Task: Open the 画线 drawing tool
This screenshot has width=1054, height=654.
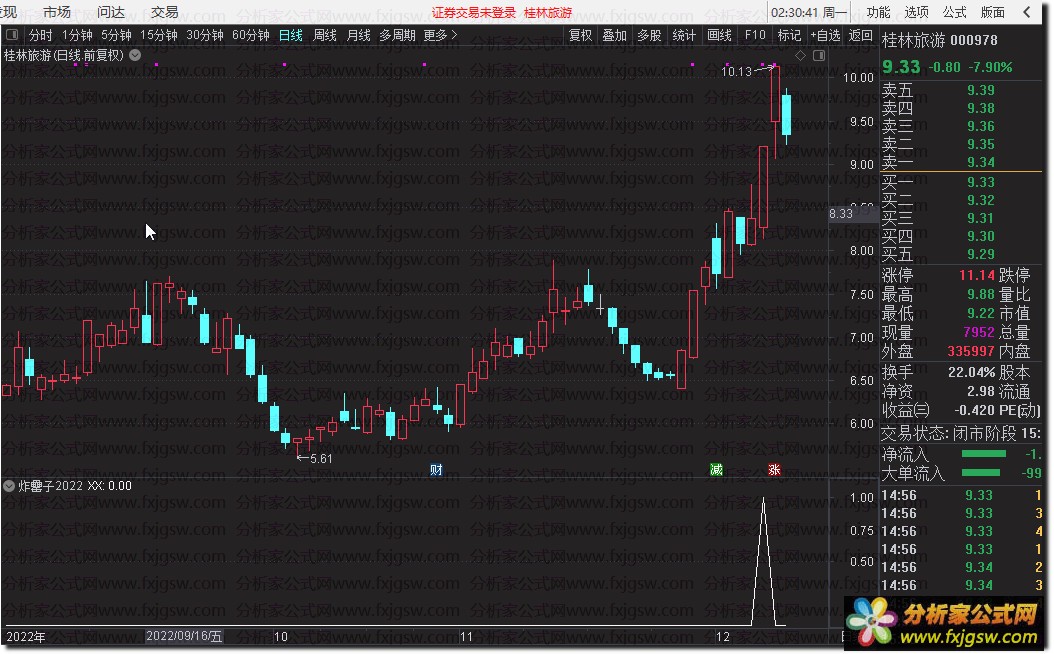Action: (x=719, y=35)
